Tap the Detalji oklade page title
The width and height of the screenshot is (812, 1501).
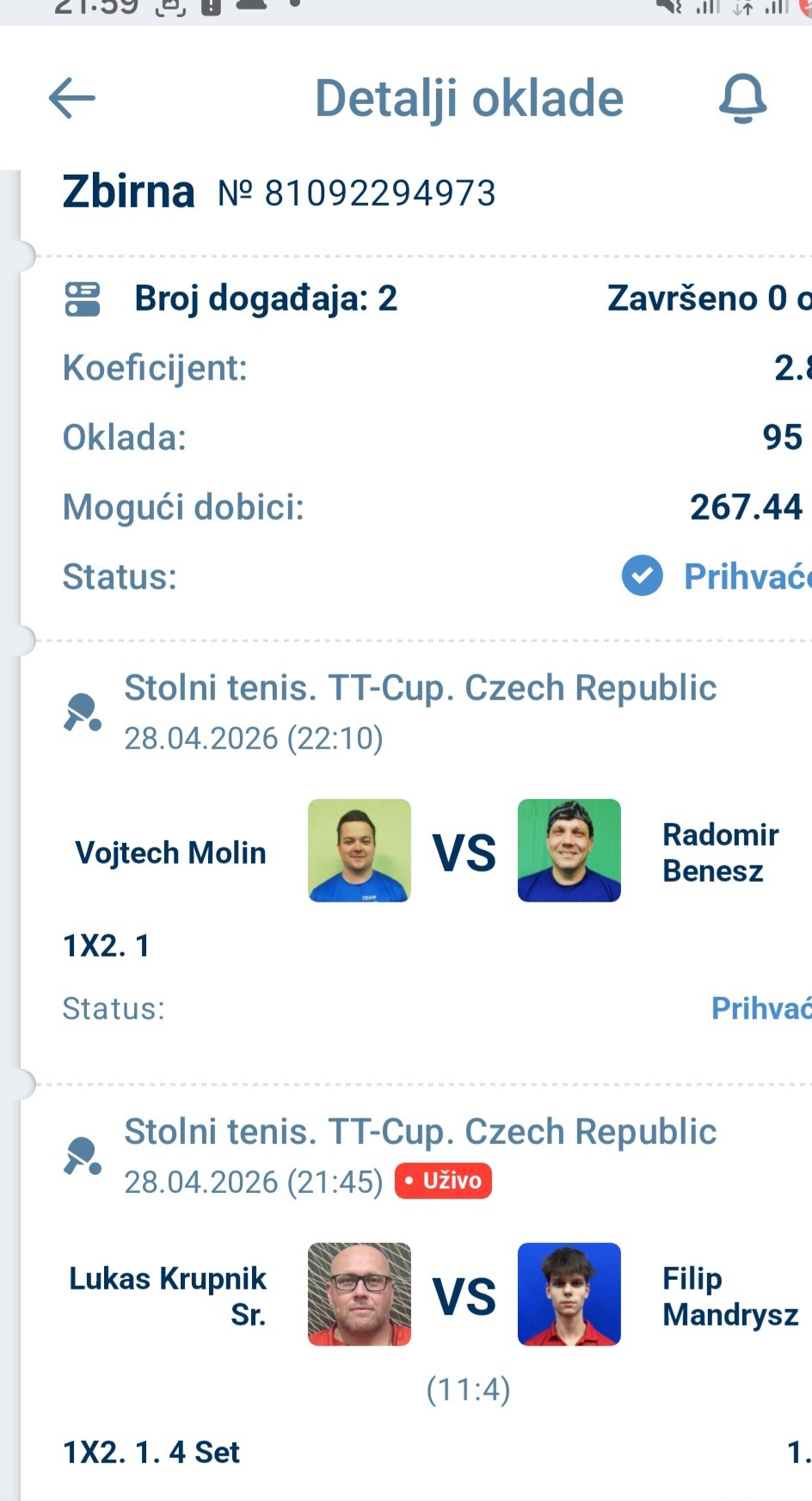tap(469, 98)
